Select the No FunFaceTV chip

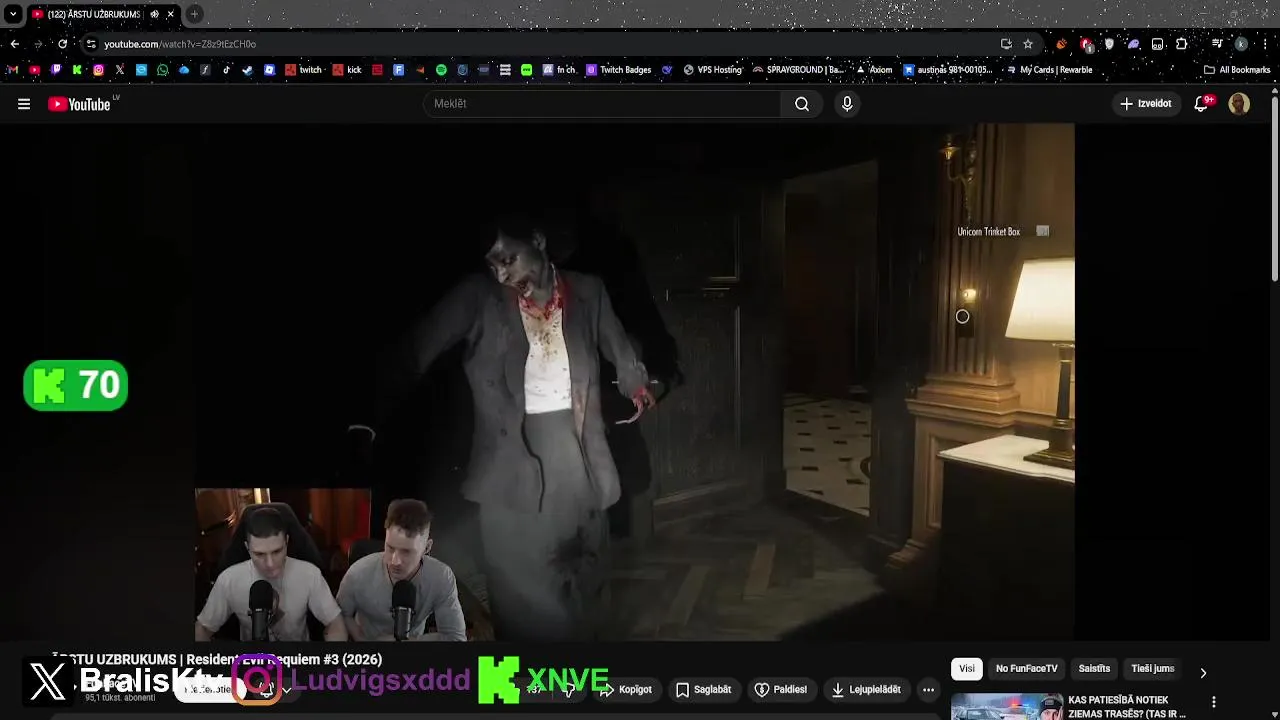(1026, 669)
